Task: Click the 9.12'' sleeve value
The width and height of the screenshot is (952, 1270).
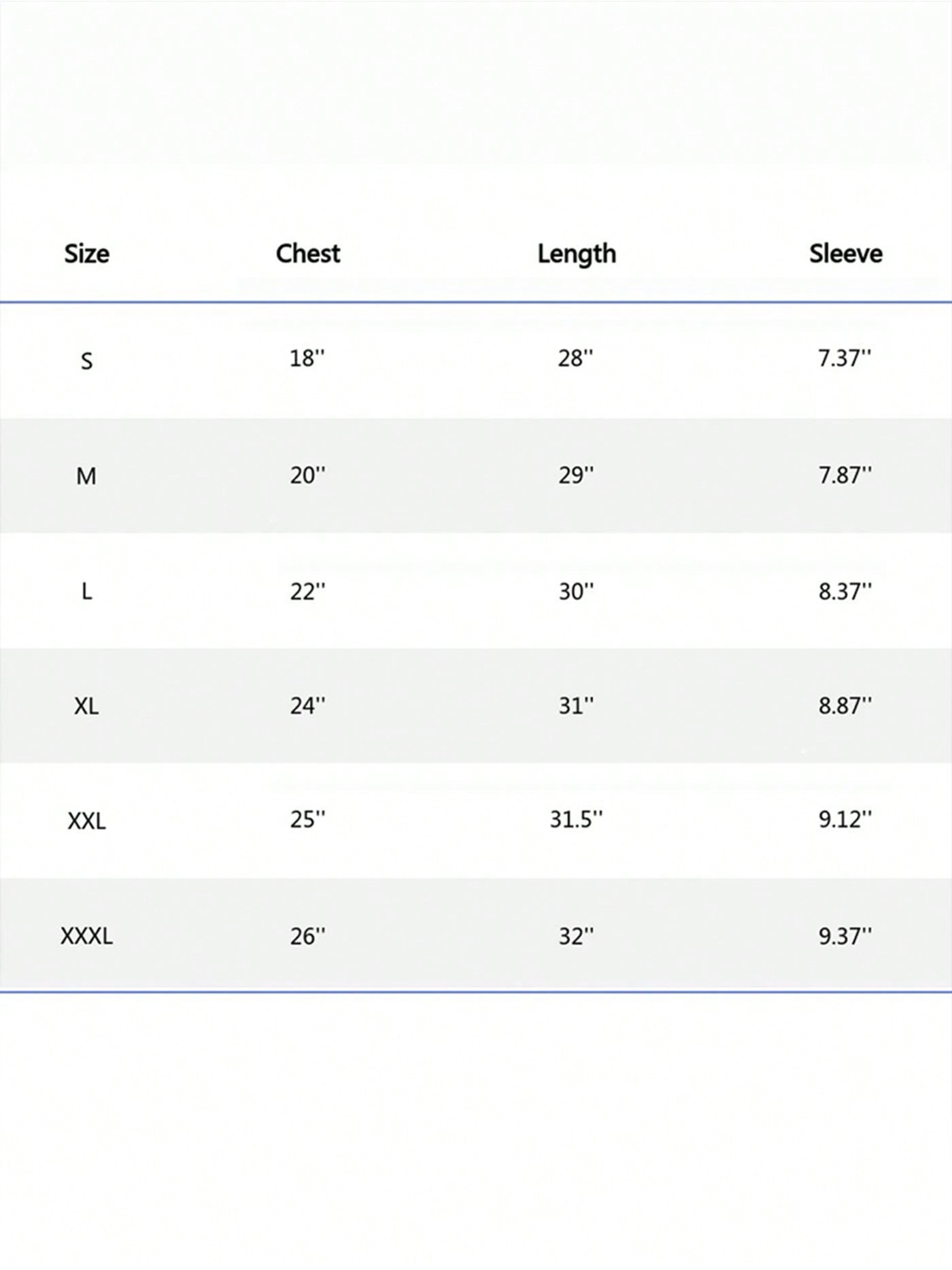Action: tap(845, 820)
